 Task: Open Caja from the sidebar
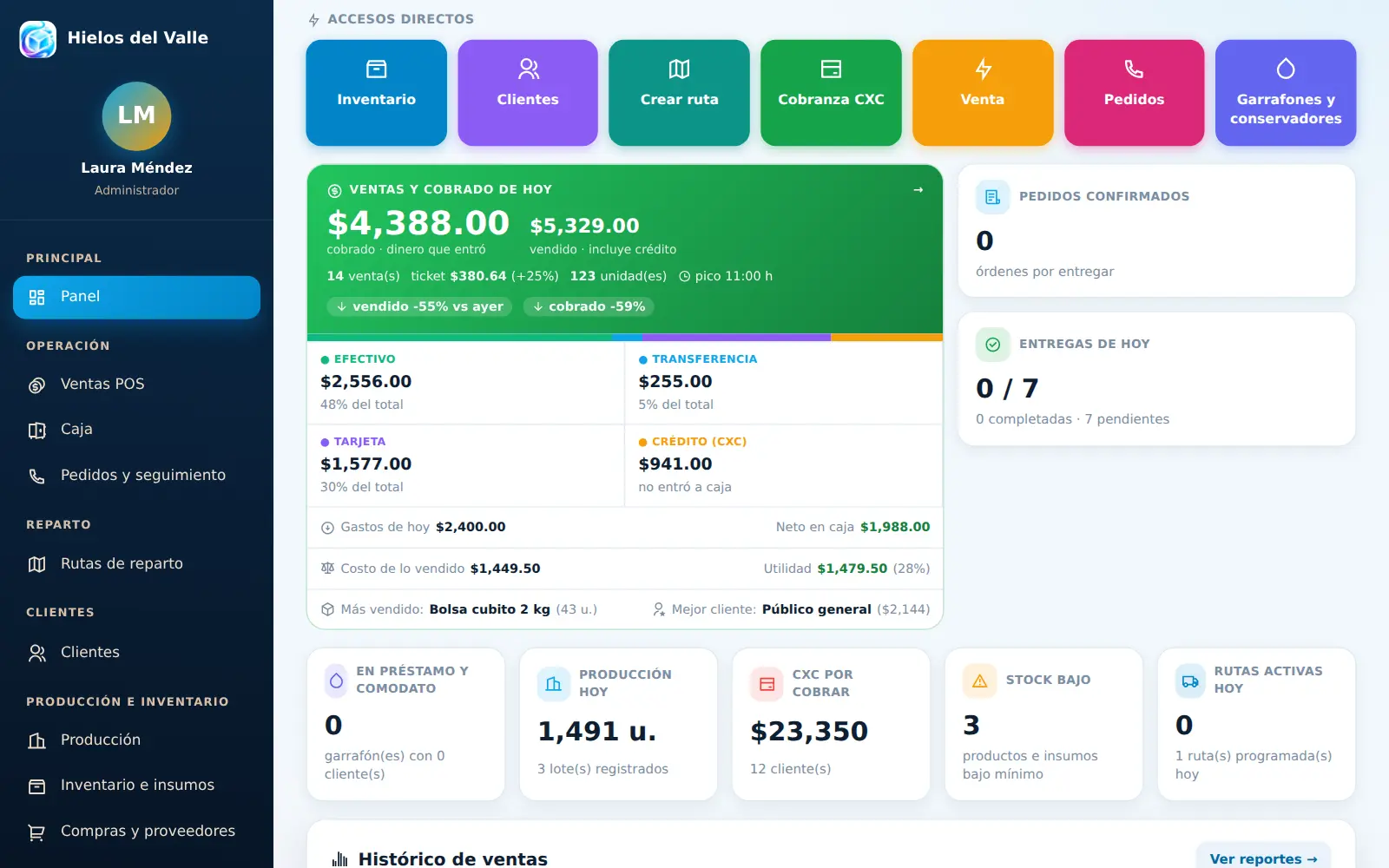tap(136, 430)
